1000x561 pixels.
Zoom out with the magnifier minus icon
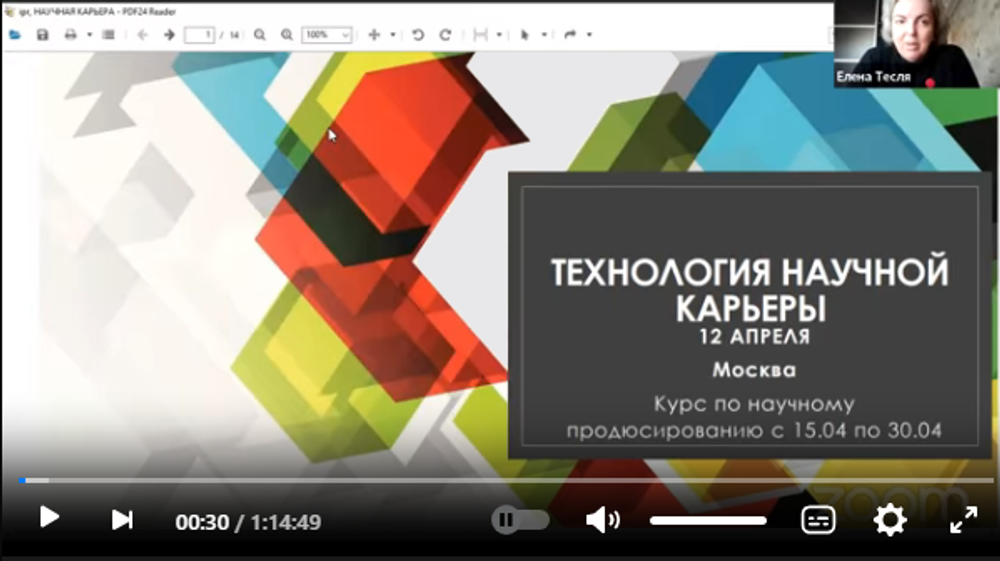point(260,34)
